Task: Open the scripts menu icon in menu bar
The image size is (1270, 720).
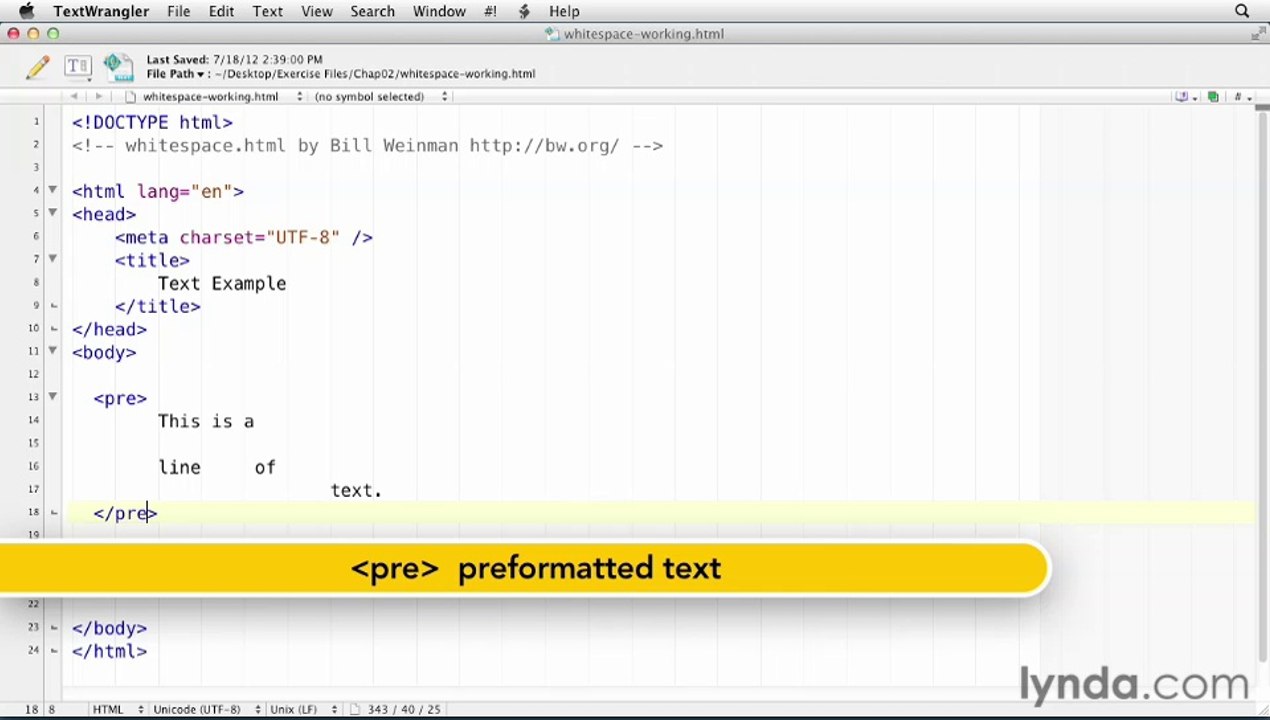Action: click(524, 11)
